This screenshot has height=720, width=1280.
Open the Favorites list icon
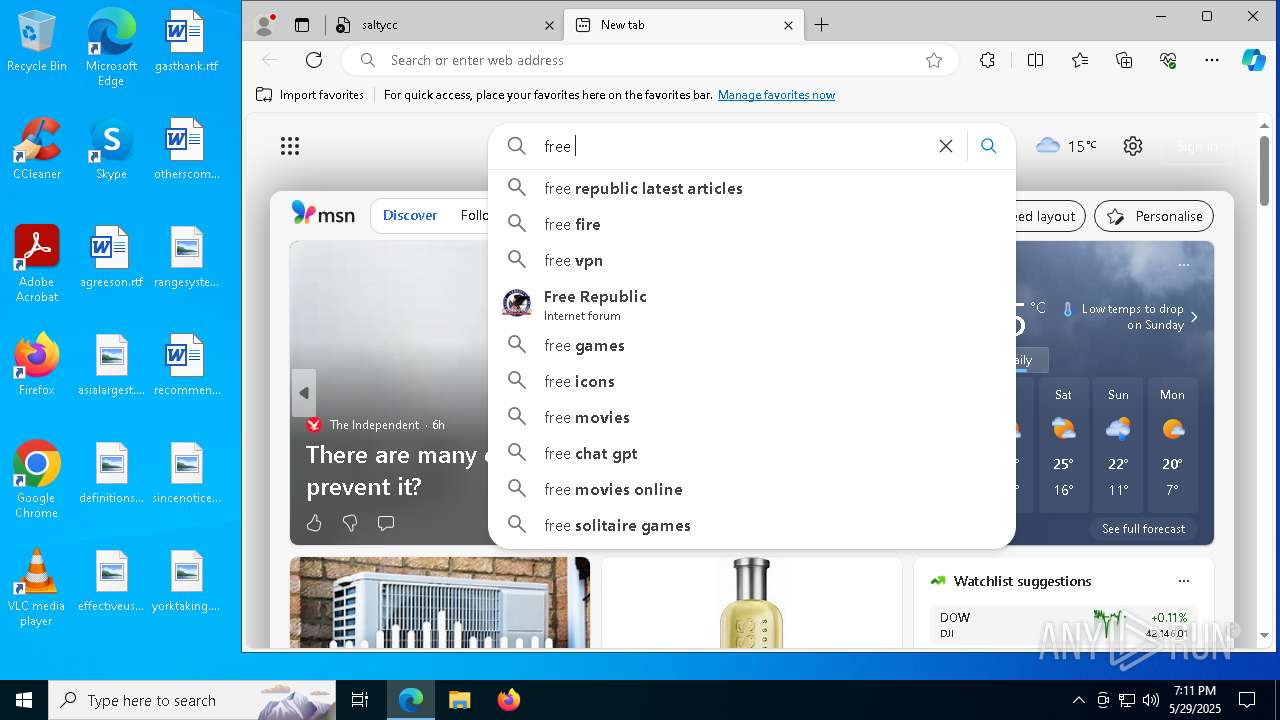click(x=1080, y=60)
